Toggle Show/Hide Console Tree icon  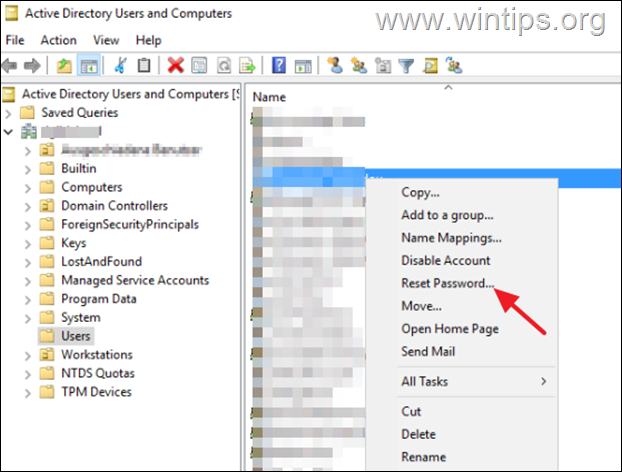[89, 65]
